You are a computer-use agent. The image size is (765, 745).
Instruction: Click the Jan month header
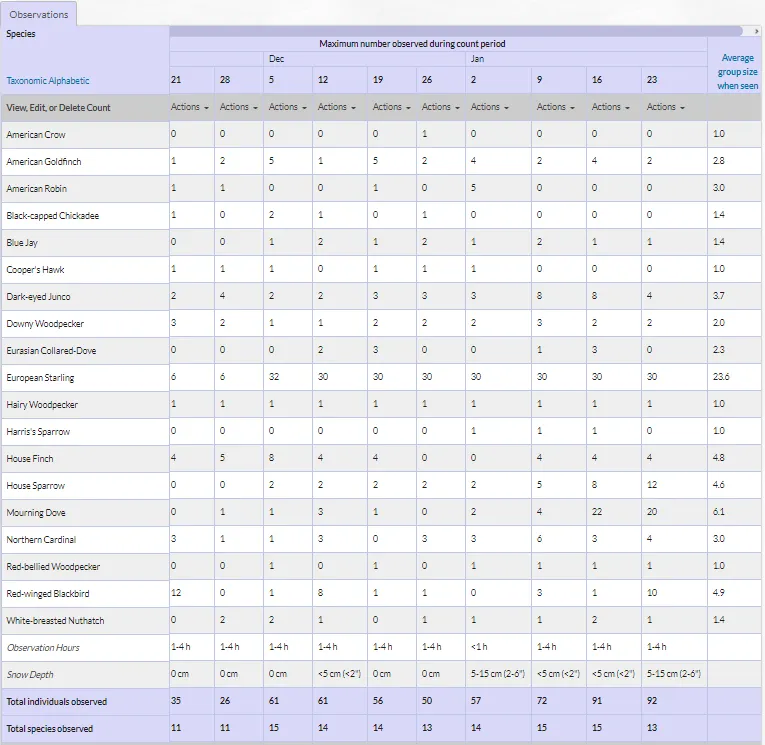(477, 59)
